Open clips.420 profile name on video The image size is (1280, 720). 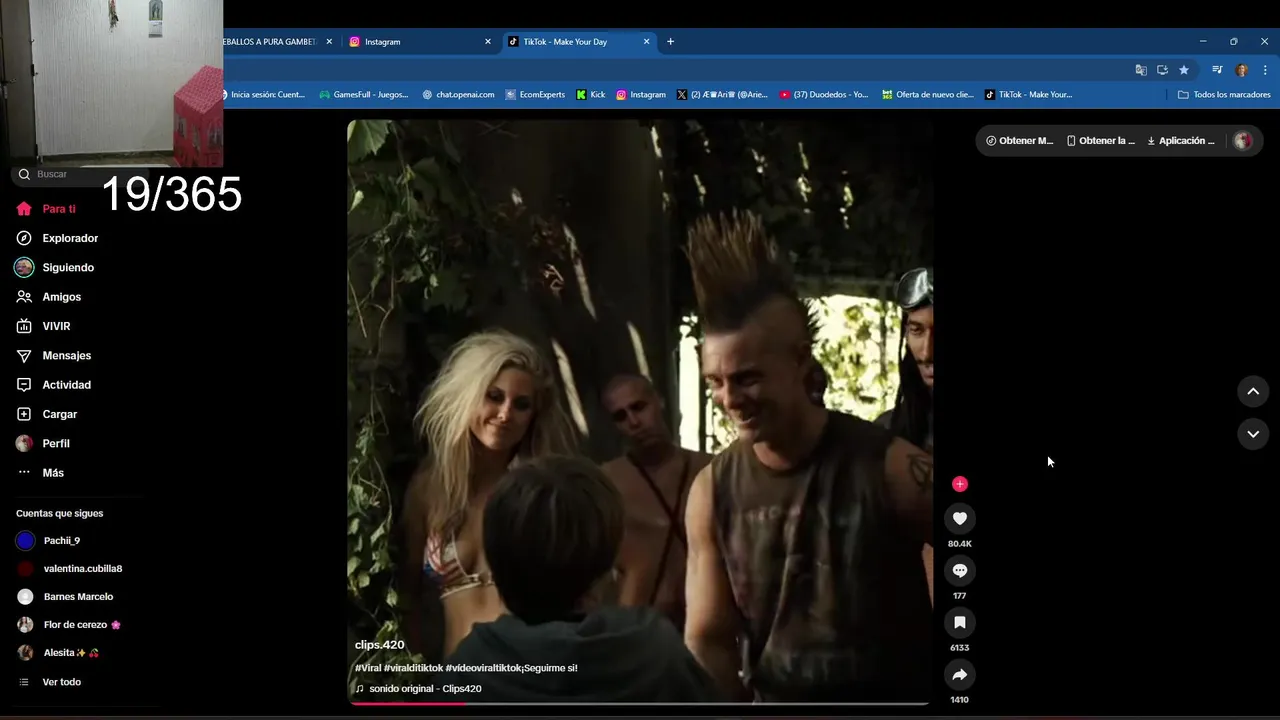[379, 645]
